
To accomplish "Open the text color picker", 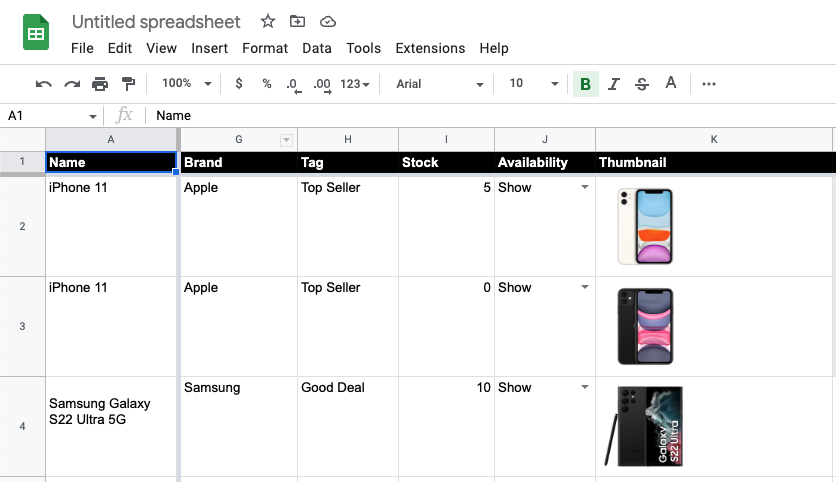I will click(x=671, y=83).
